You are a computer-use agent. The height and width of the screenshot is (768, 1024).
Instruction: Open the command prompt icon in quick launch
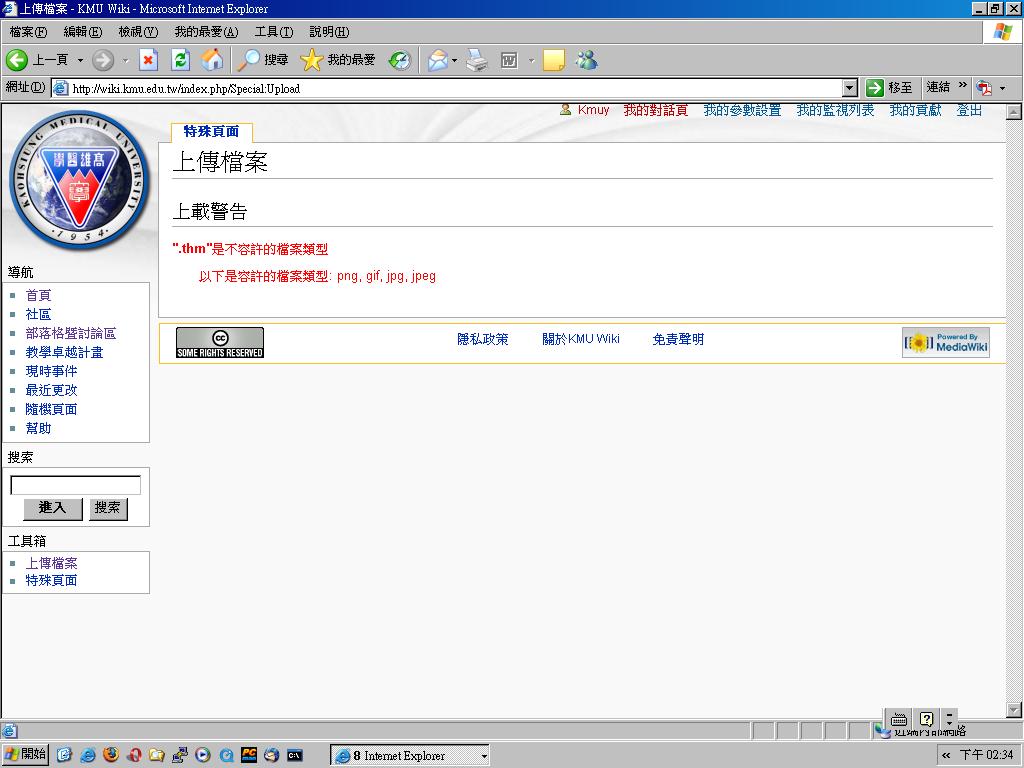(x=295, y=756)
